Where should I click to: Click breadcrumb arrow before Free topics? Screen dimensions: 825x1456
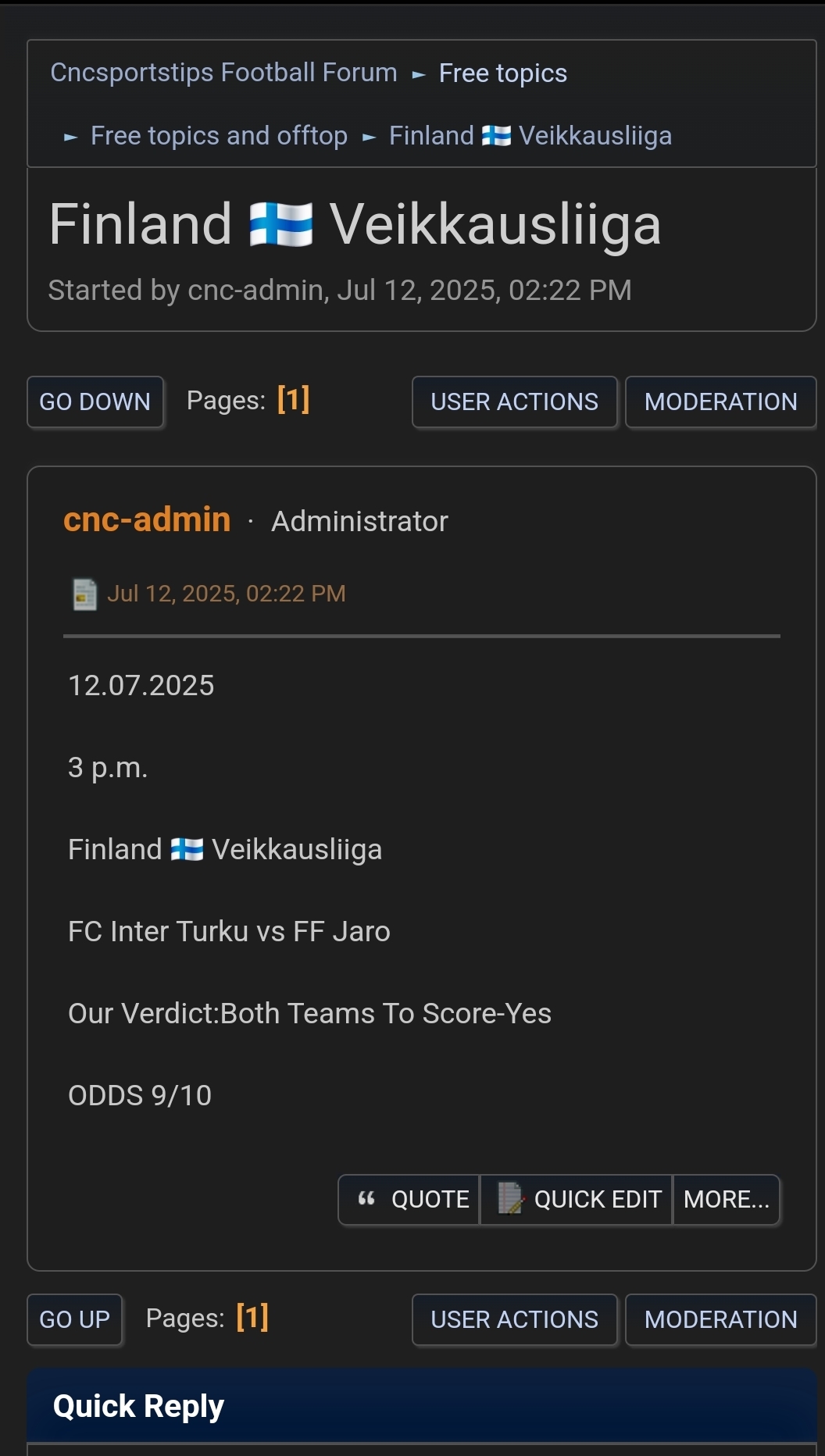click(419, 75)
